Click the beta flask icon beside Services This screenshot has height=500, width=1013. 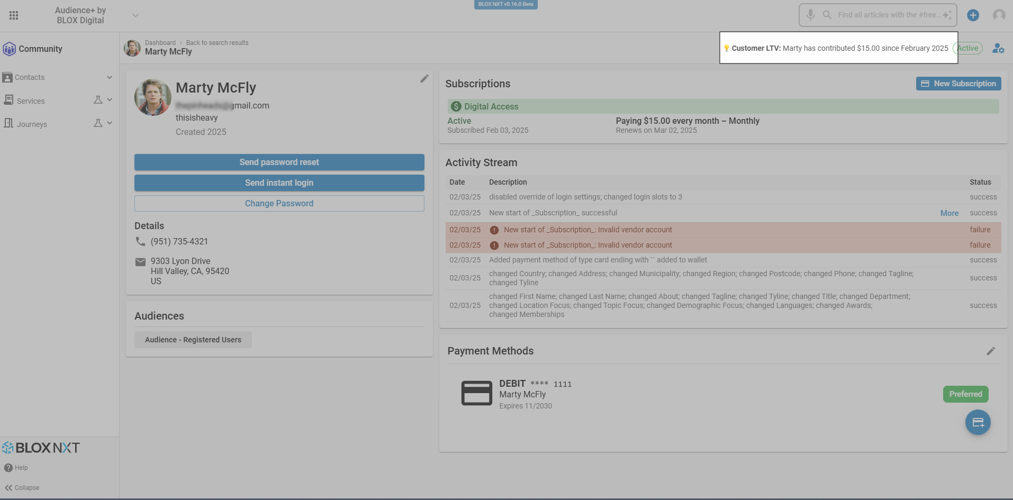tap(98, 100)
